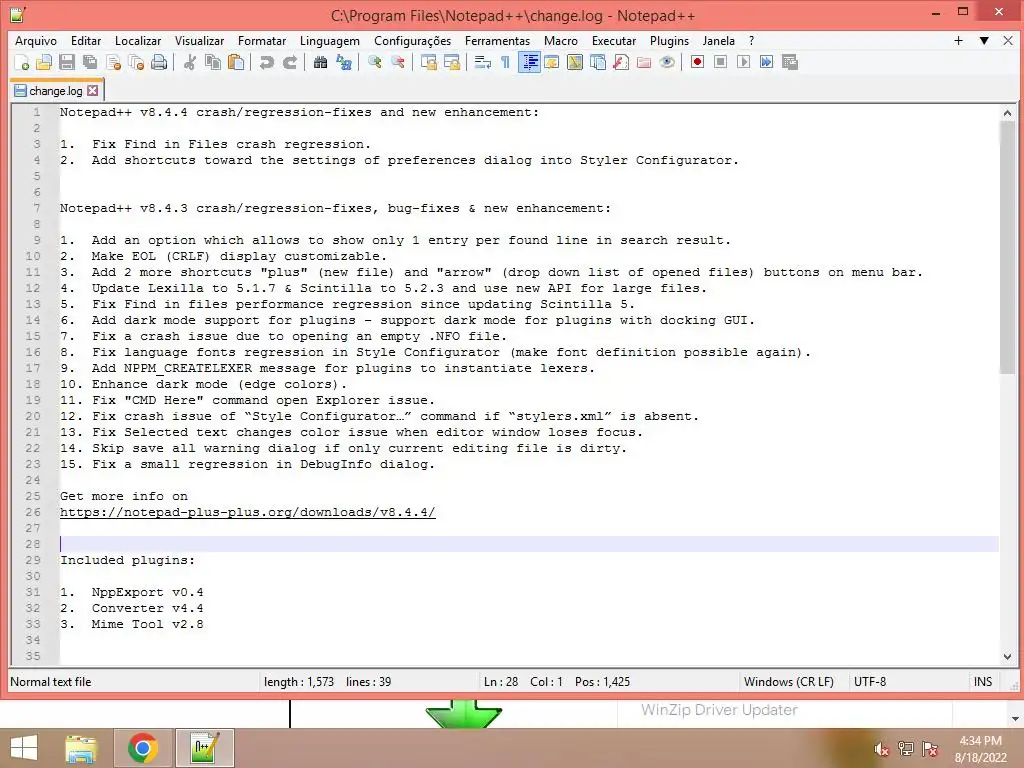The height and width of the screenshot is (768, 1024).
Task: Toggle the Monitoring eye icon
Action: [x=667, y=62]
